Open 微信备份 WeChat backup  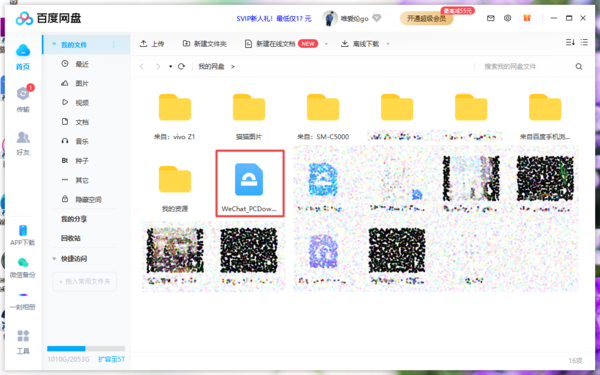click(23, 267)
